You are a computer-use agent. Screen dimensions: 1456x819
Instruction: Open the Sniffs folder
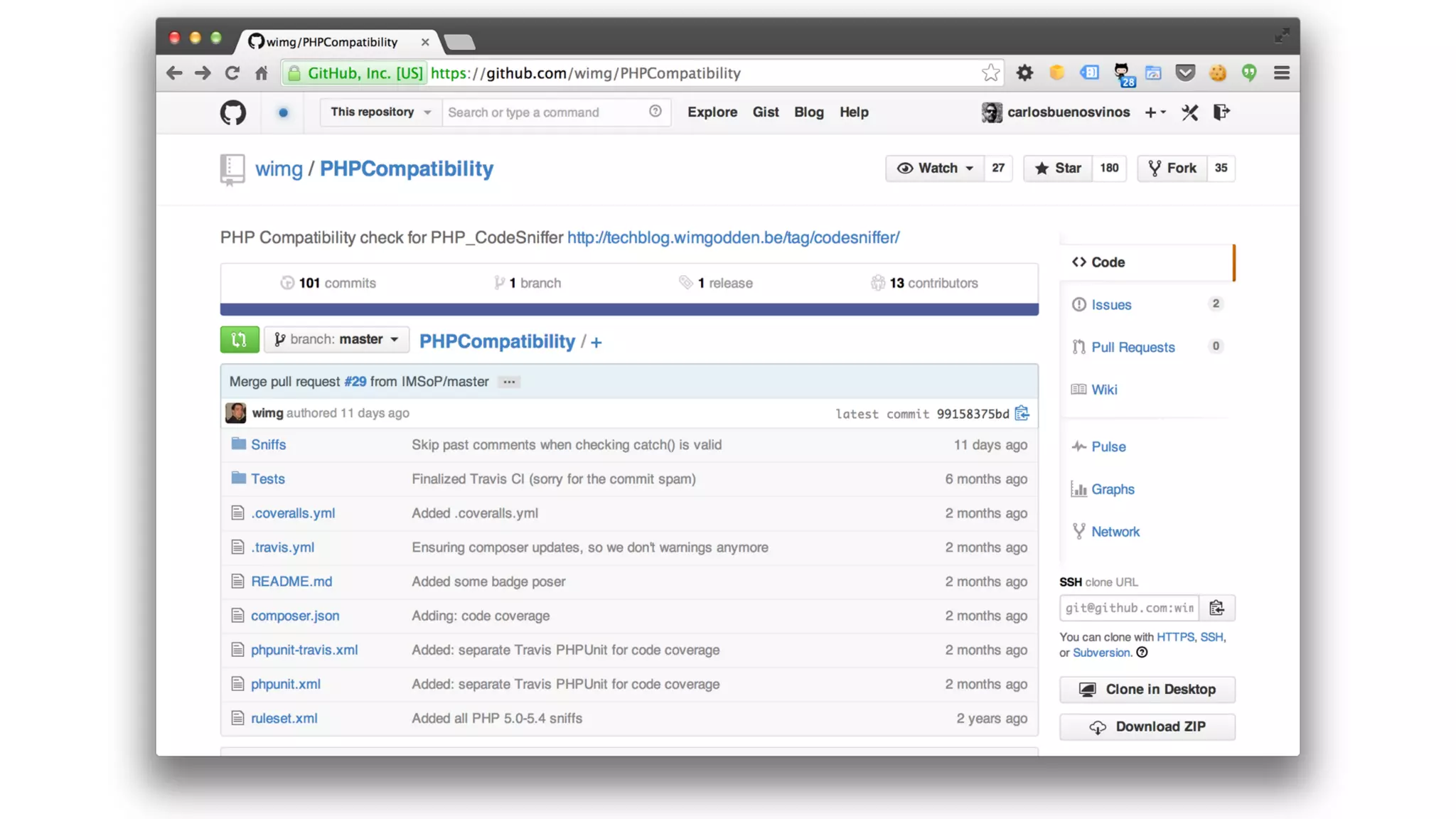[268, 445]
